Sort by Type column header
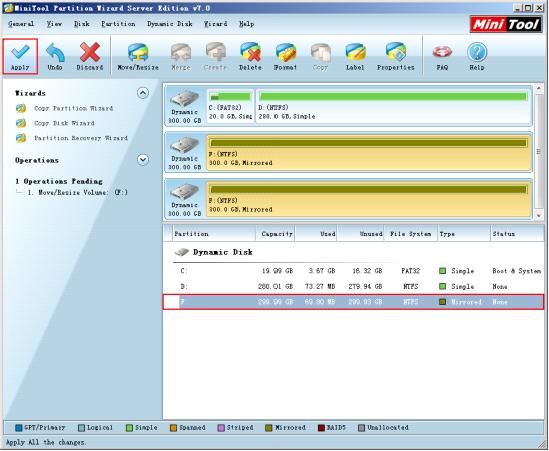The image size is (549, 451). click(464, 234)
